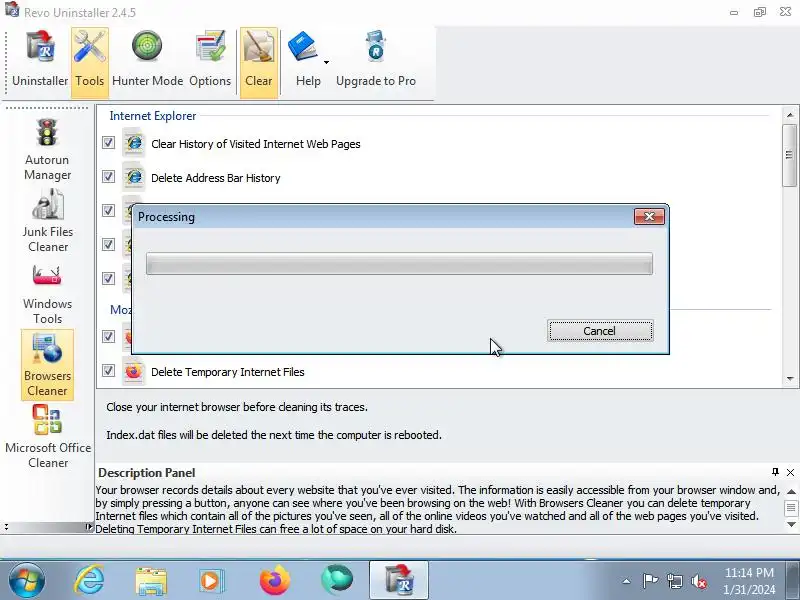Open Autorun Manager in the sidebar
The width and height of the screenshot is (800, 600).
[x=47, y=149]
